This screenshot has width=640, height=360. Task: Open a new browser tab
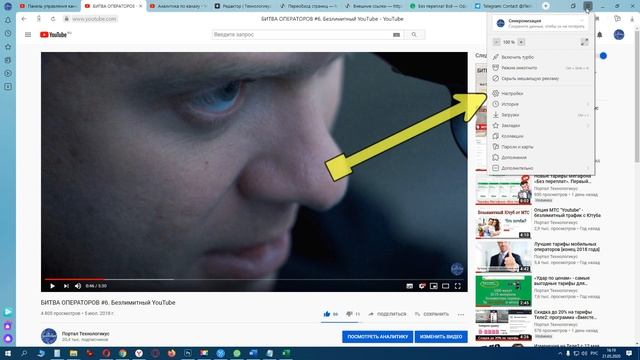[546, 6]
